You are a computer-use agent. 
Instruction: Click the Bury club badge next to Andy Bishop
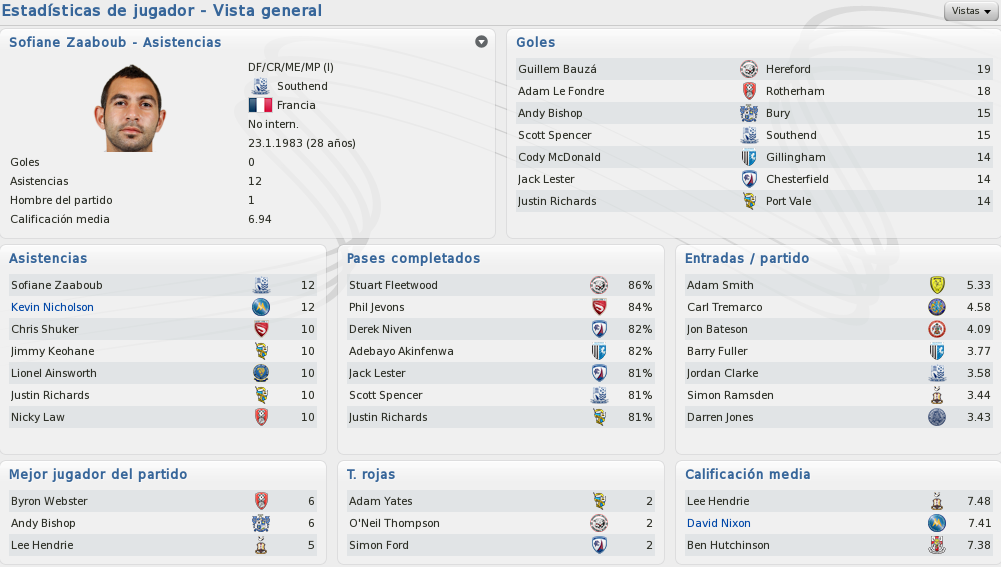point(749,113)
